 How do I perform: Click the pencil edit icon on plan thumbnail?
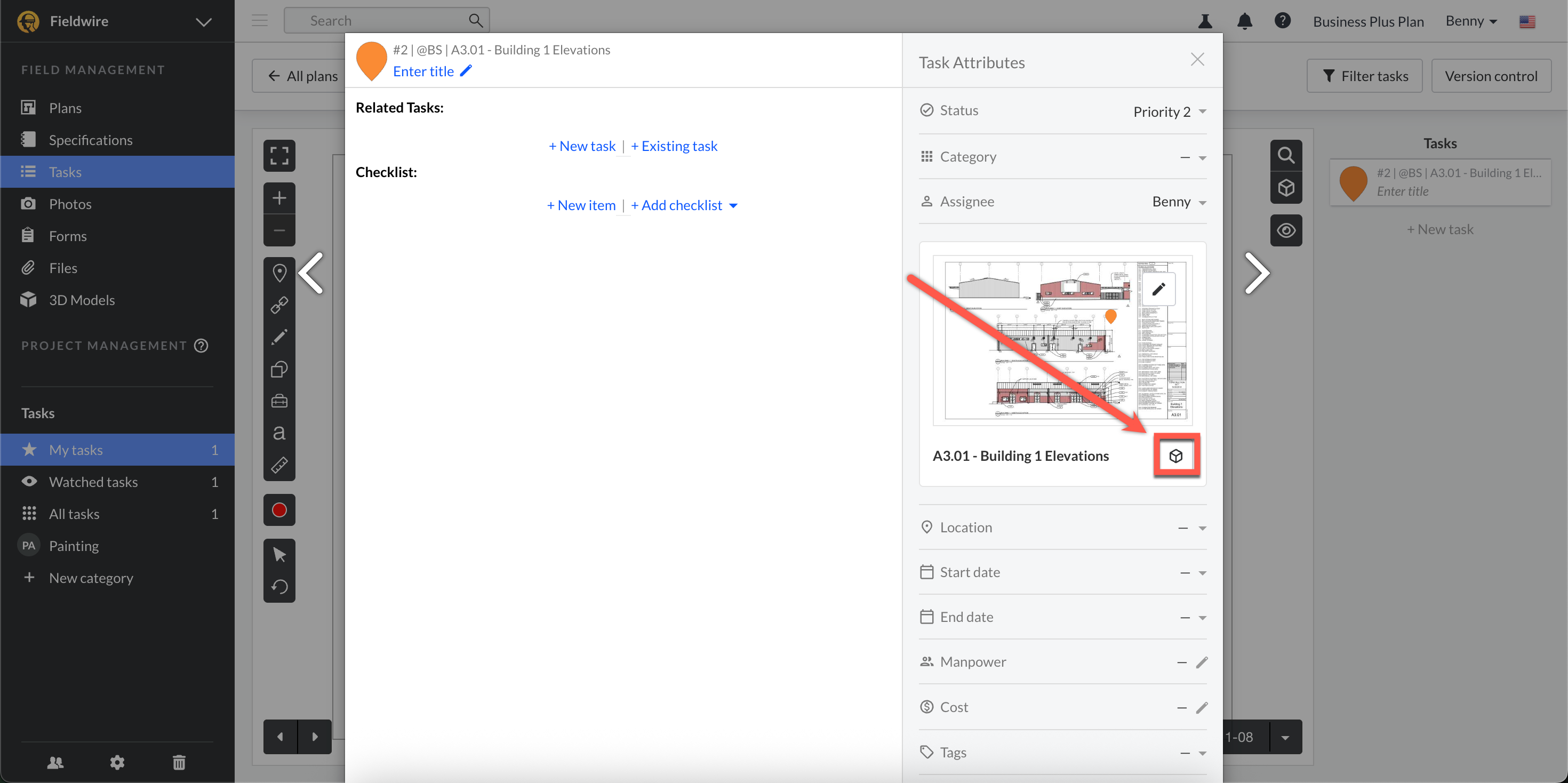tap(1158, 289)
